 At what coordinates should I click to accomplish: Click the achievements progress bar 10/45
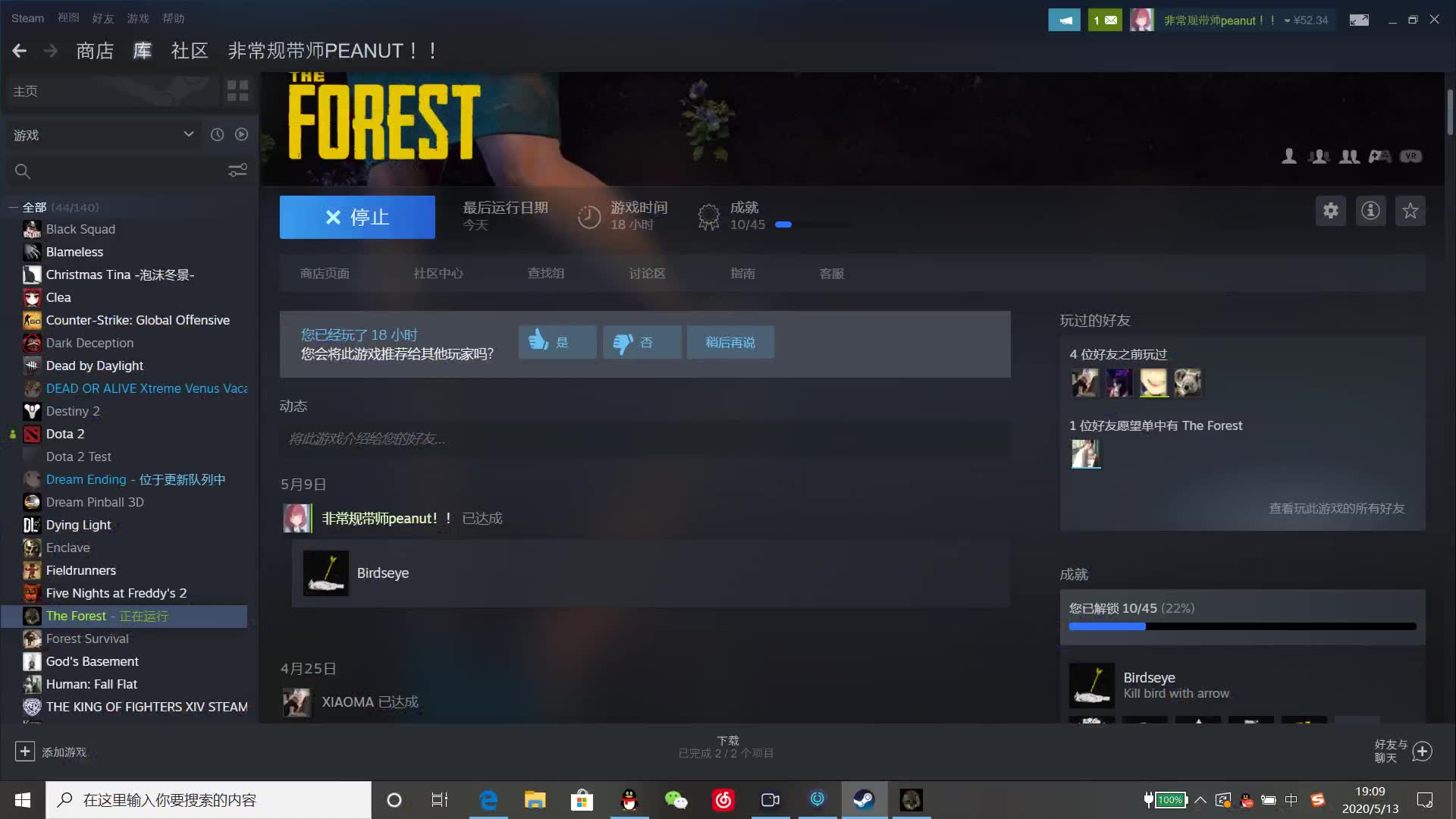[1242, 626]
